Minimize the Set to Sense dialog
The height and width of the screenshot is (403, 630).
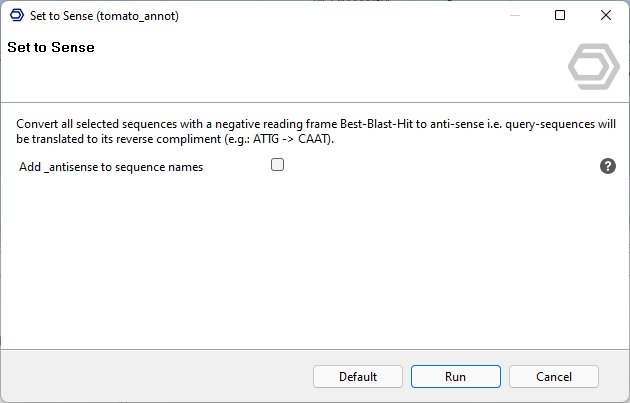[514, 16]
